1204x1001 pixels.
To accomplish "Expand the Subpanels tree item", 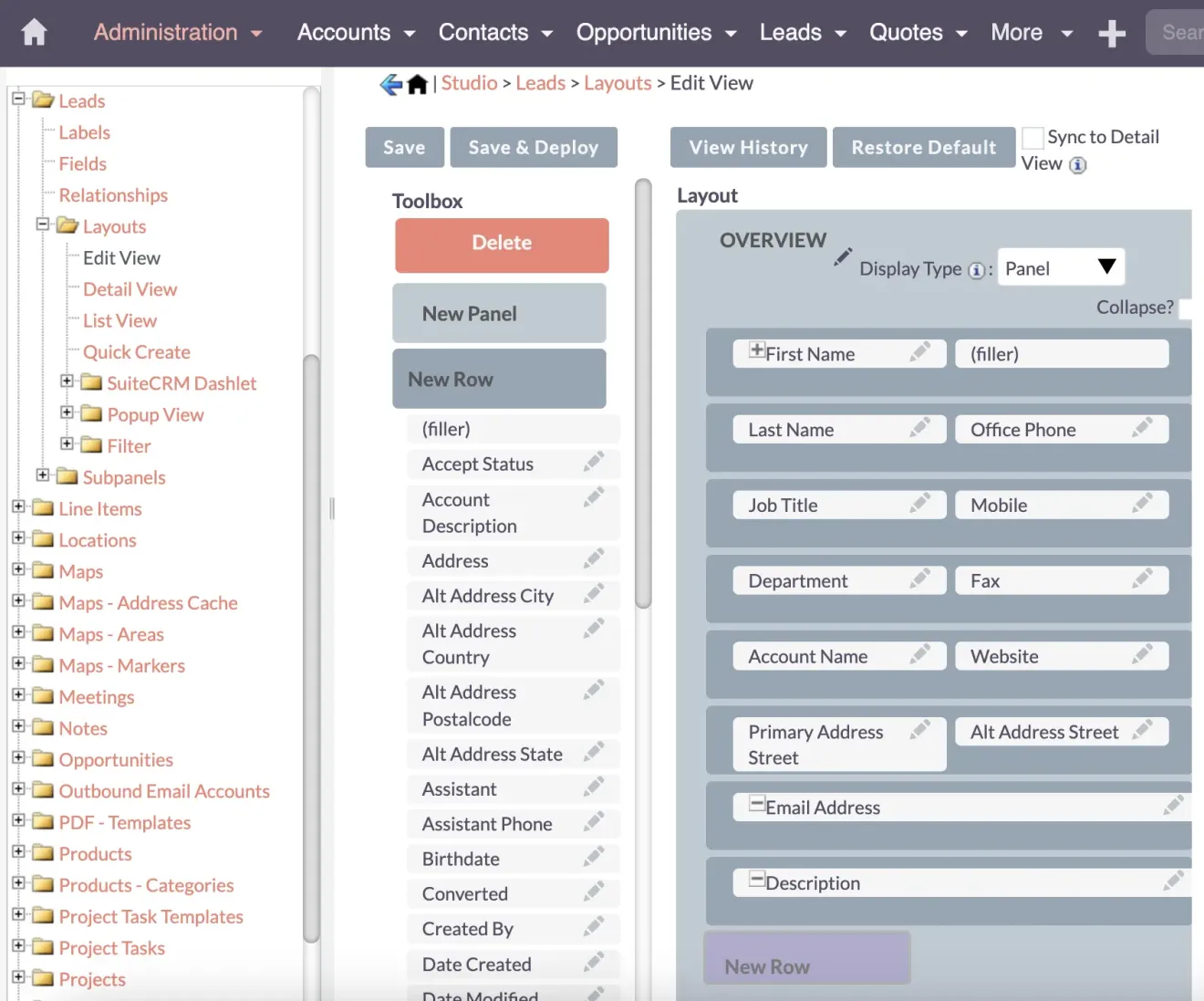I will coord(42,476).
